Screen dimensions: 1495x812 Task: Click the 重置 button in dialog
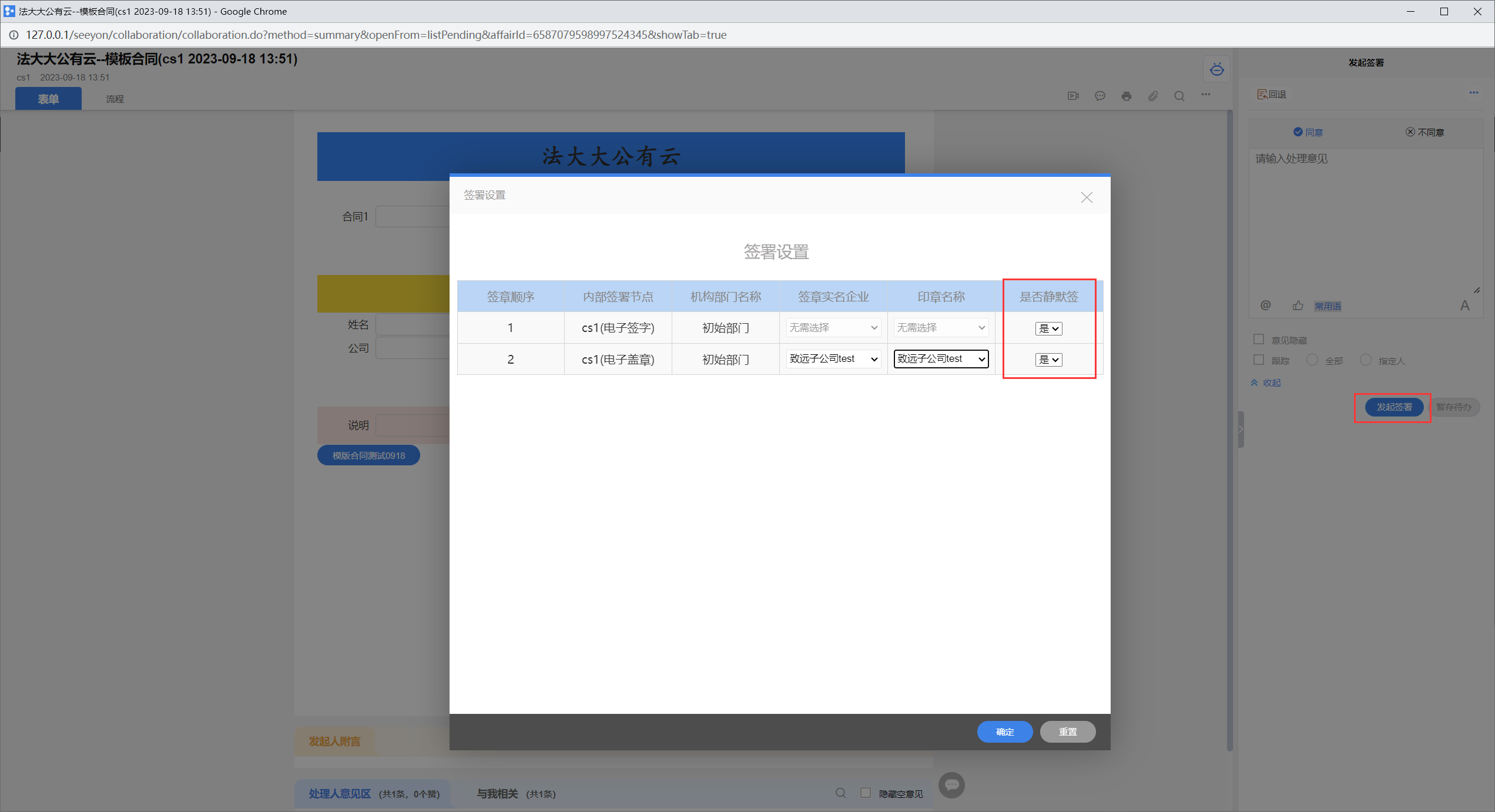pyautogui.click(x=1067, y=732)
